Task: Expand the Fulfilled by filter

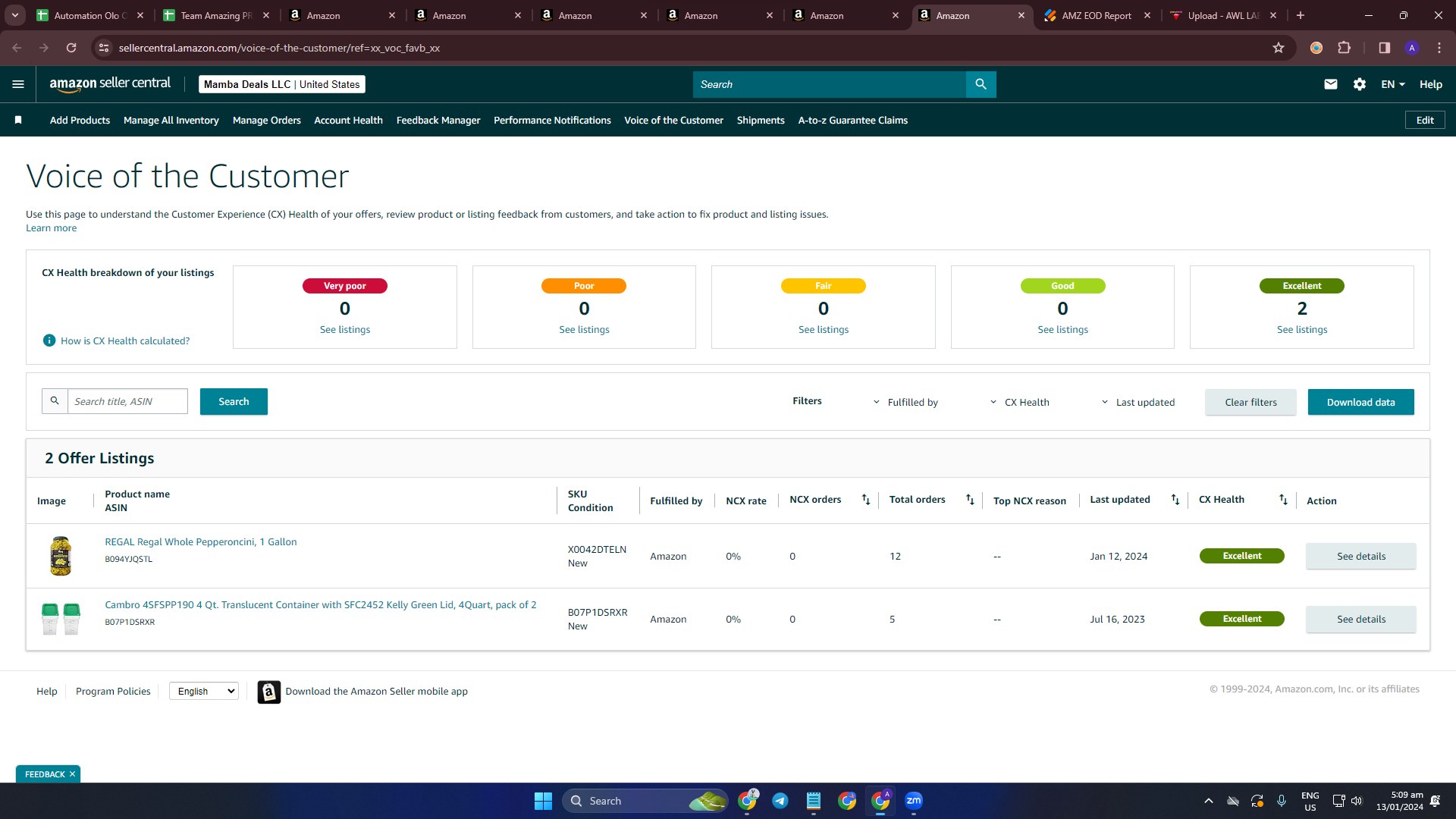Action: coord(905,402)
